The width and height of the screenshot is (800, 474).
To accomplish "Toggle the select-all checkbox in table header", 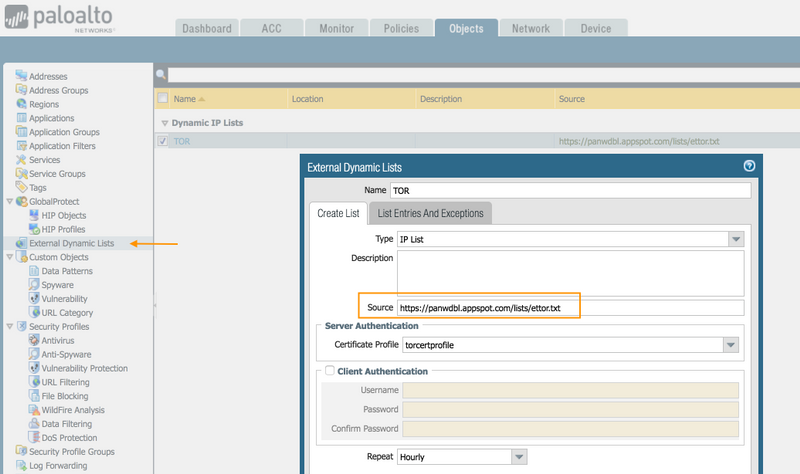I will coord(163,99).
